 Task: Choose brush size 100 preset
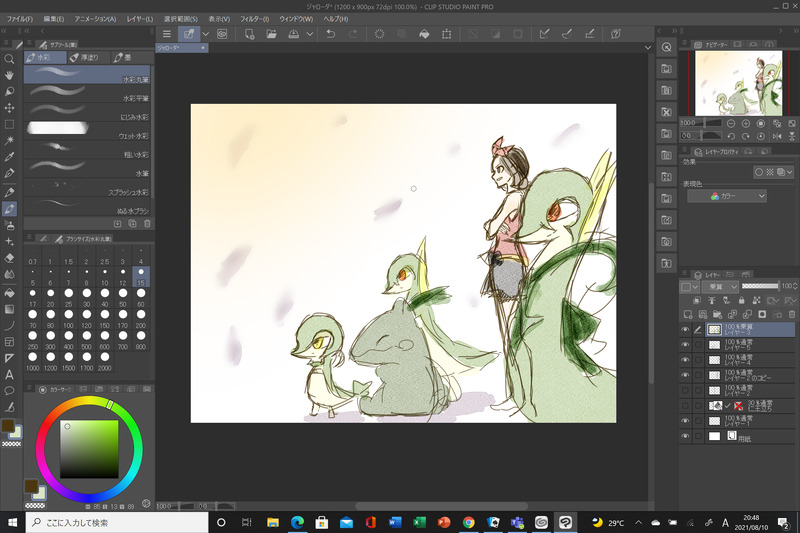(68, 319)
